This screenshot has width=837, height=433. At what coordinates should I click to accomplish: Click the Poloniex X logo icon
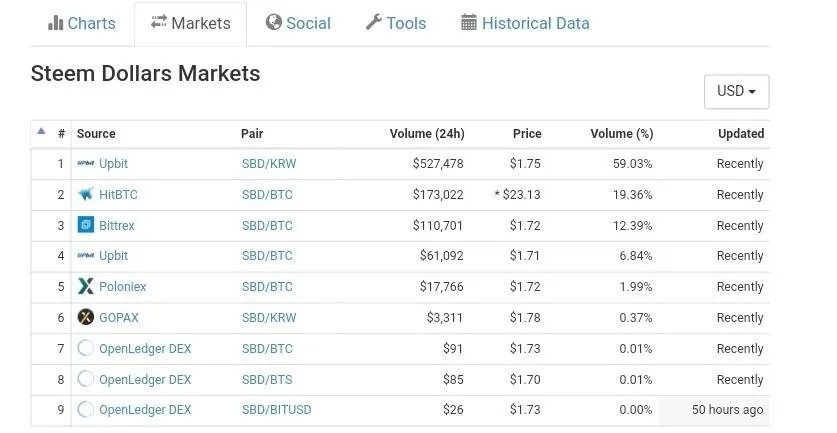tap(85, 286)
